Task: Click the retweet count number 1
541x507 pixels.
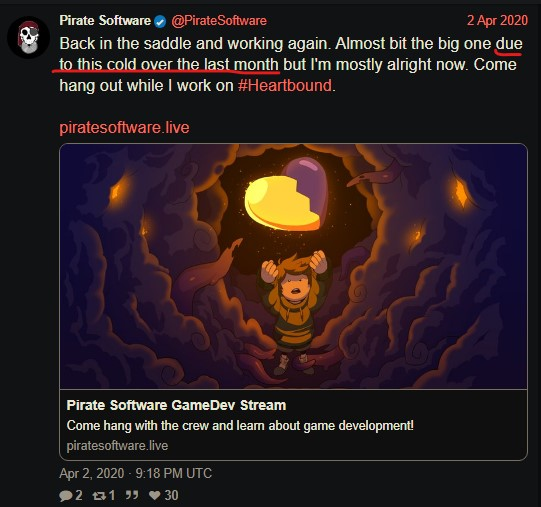Action: (x=112, y=496)
